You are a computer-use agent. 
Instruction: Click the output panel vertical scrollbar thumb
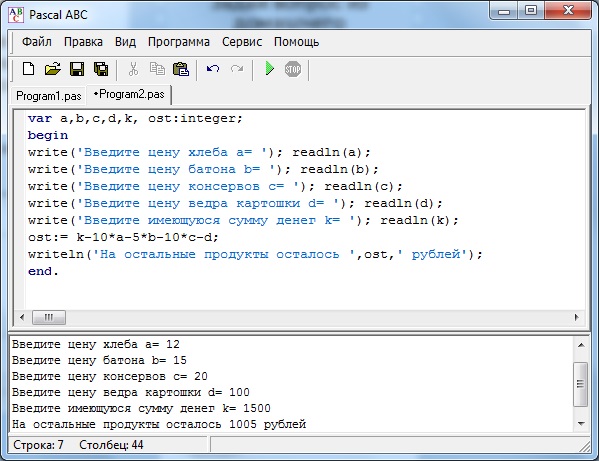pos(581,384)
